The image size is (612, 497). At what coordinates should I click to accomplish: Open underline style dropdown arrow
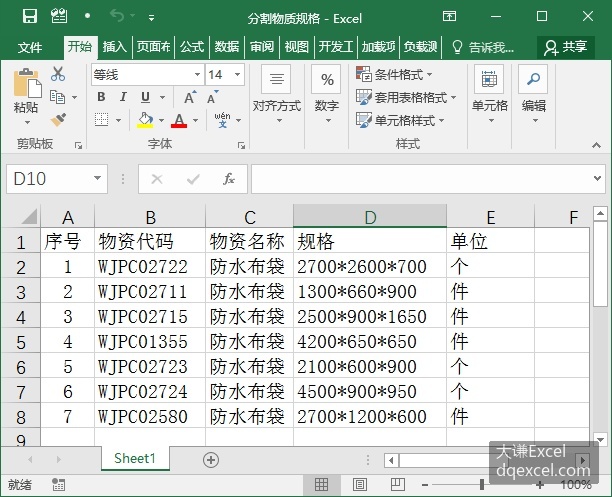click(x=162, y=97)
